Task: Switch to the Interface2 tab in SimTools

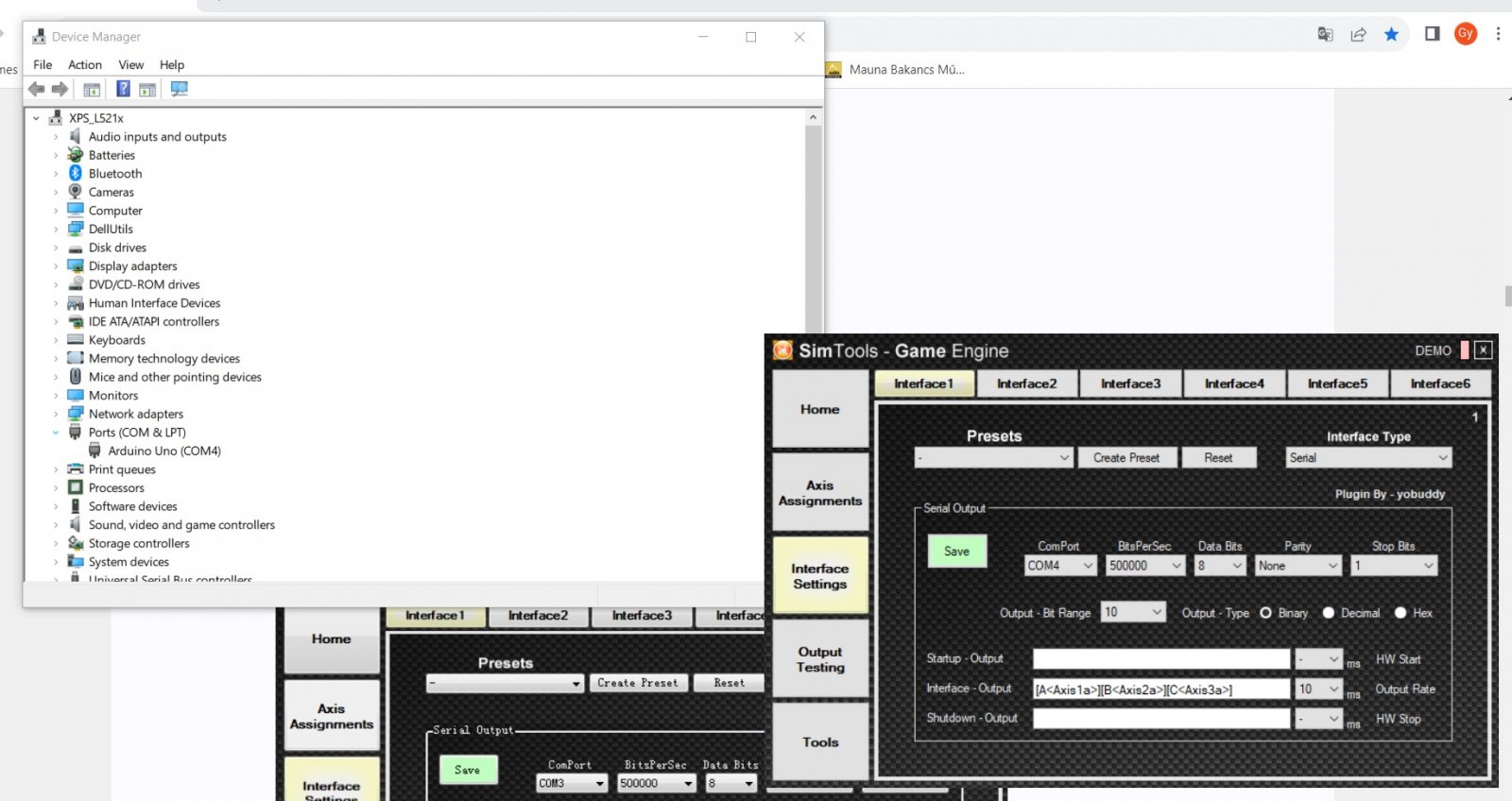Action: pyautogui.click(x=1027, y=383)
